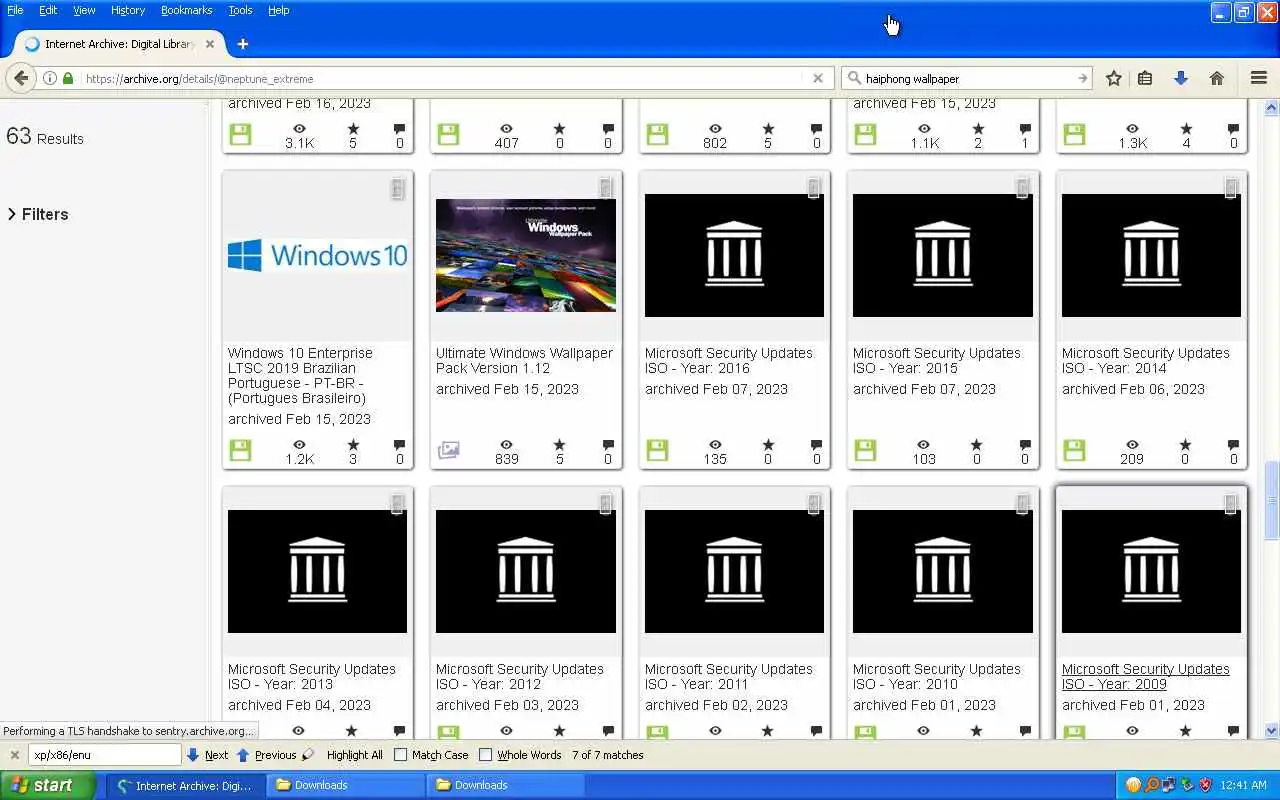
Task: Open the File menu
Action: point(15,10)
